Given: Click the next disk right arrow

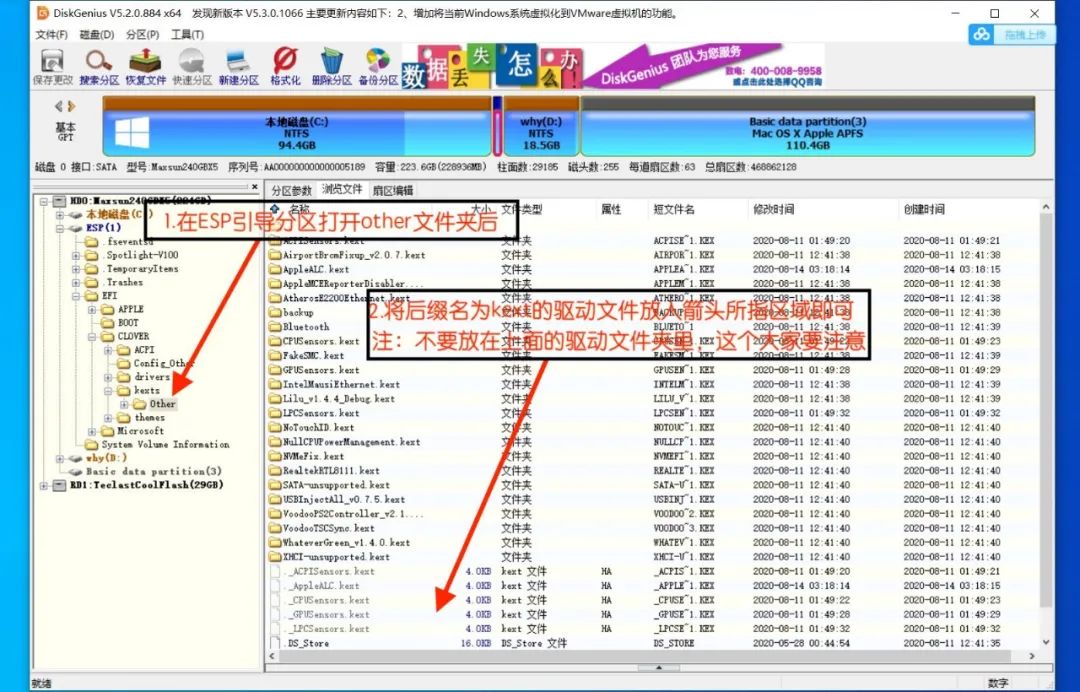Looking at the screenshot, I should pos(71,106).
